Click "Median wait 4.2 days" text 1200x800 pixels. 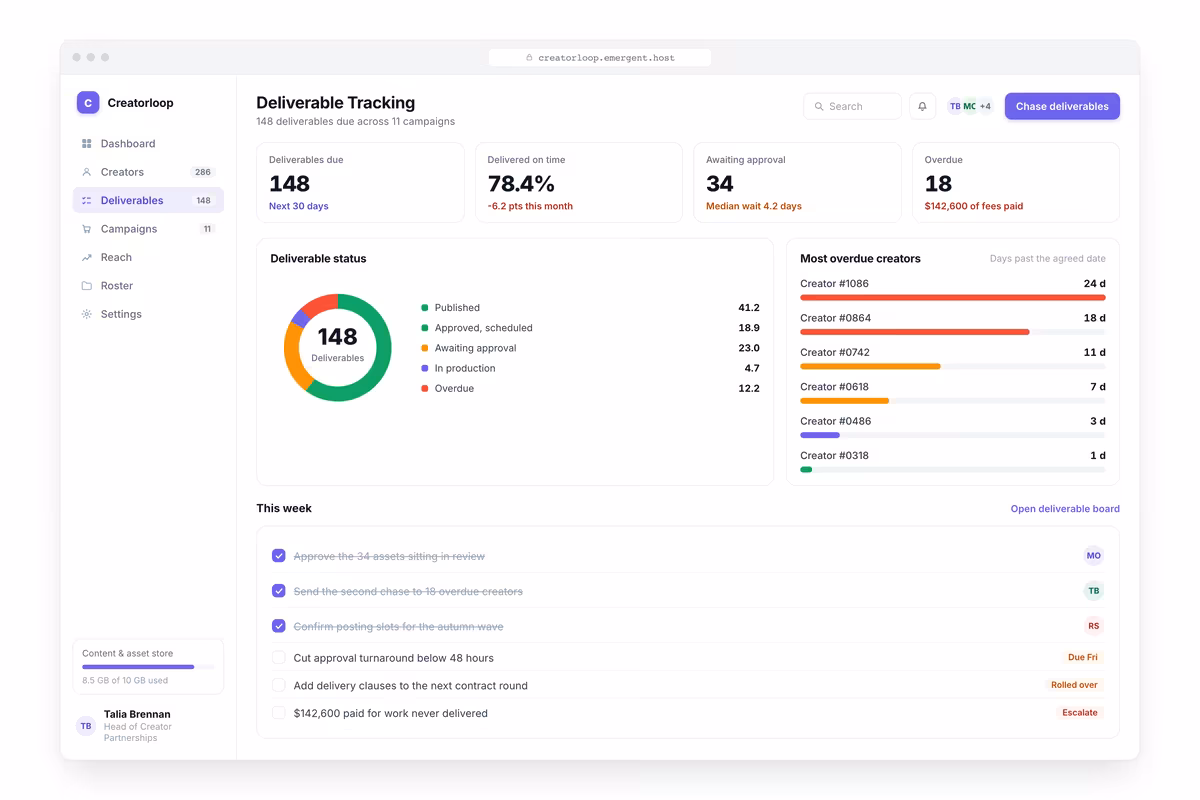(x=754, y=206)
